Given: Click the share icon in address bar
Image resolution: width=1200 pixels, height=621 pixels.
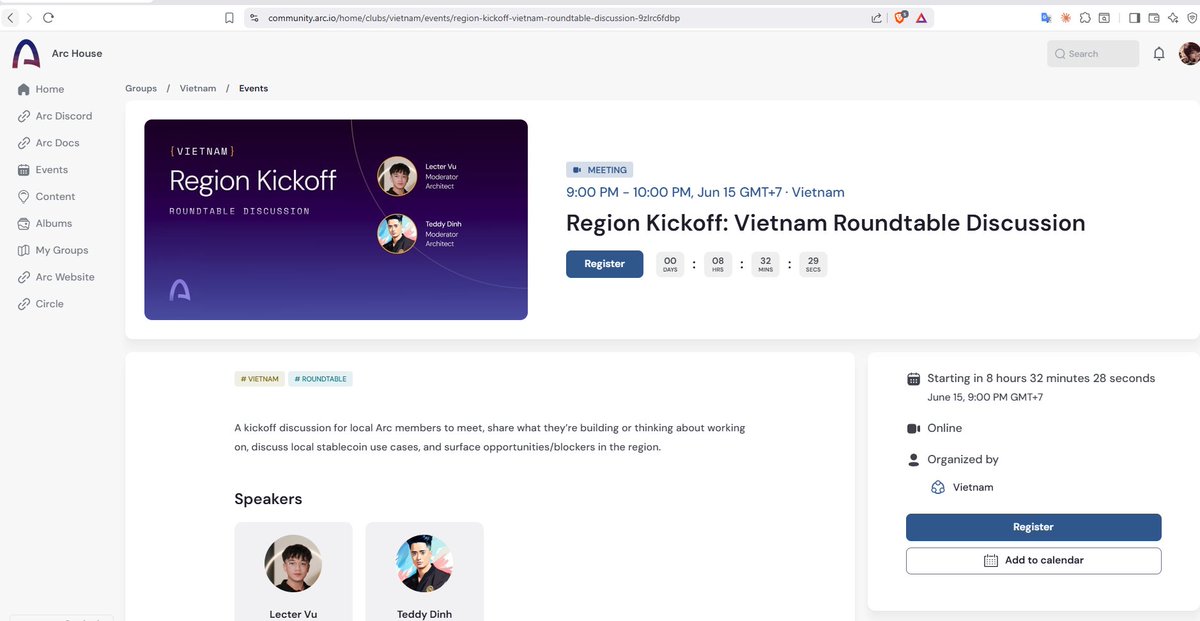Looking at the screenshot, I should pyautogui.click(x=876, y=18).
